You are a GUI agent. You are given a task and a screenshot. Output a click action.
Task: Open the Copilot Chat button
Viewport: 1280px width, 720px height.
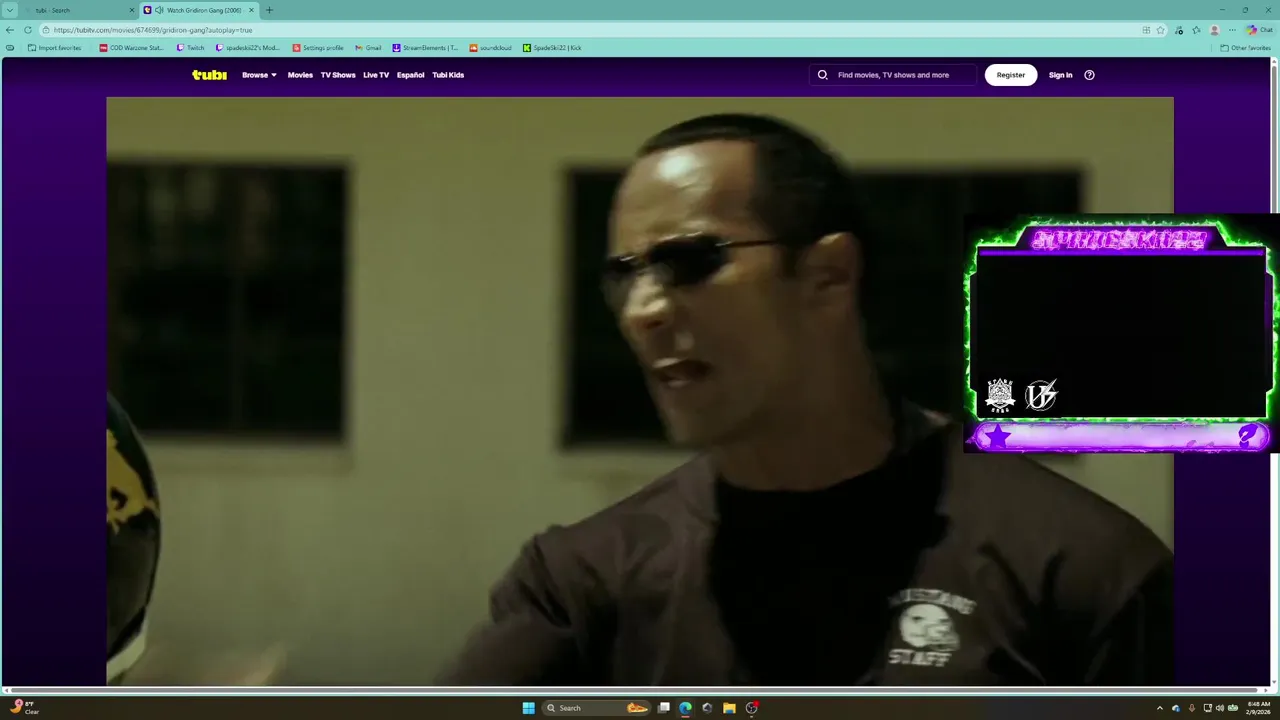(1259, 30)
